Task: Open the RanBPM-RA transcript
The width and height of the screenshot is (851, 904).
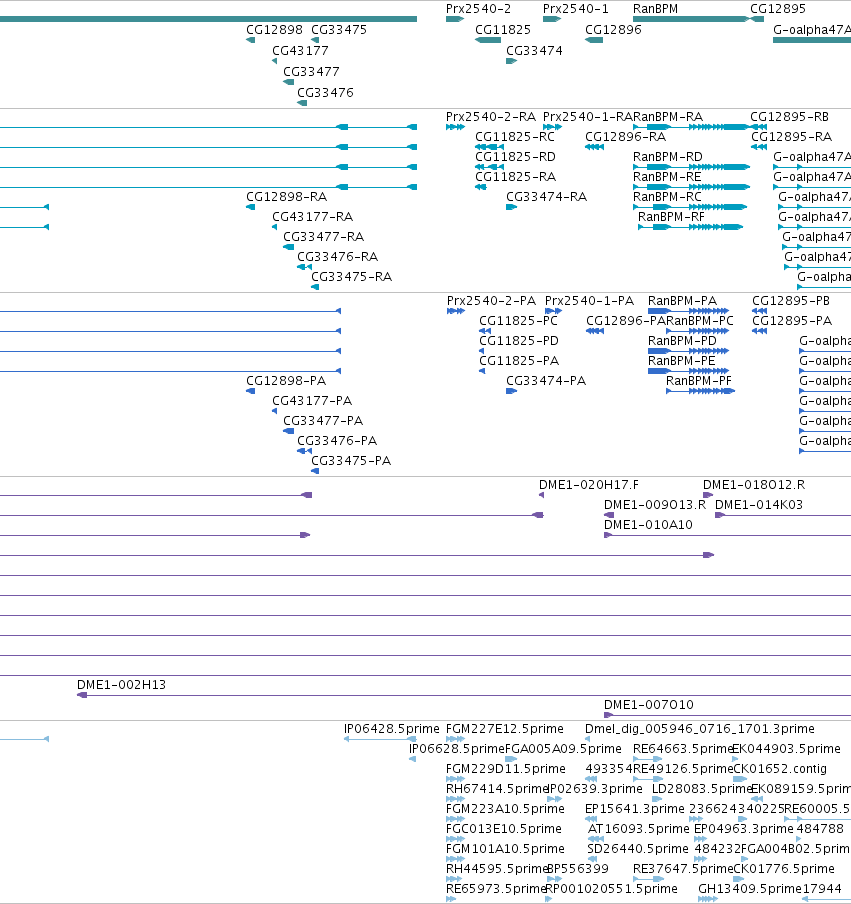Action: pos(668,117)
